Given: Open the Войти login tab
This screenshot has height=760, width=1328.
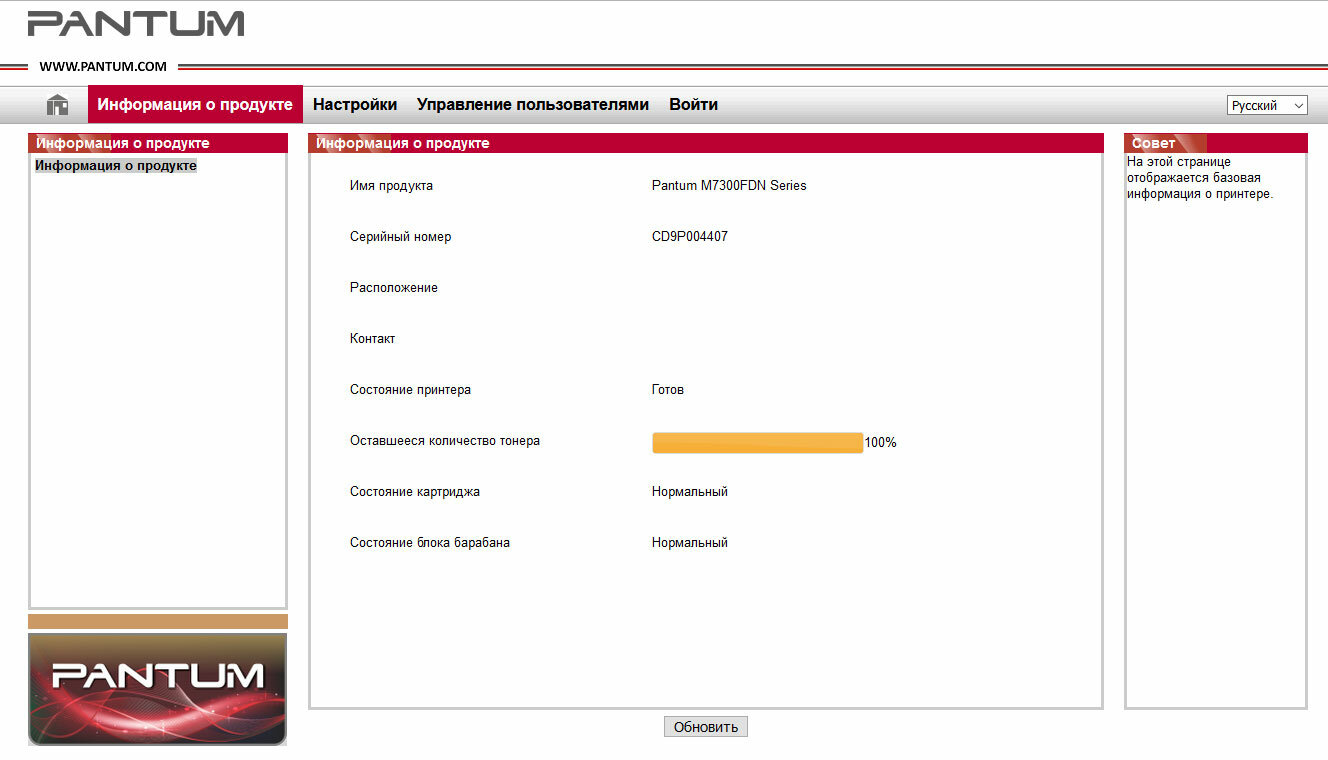Looking at the screenshot, I should tap(693, 104).
